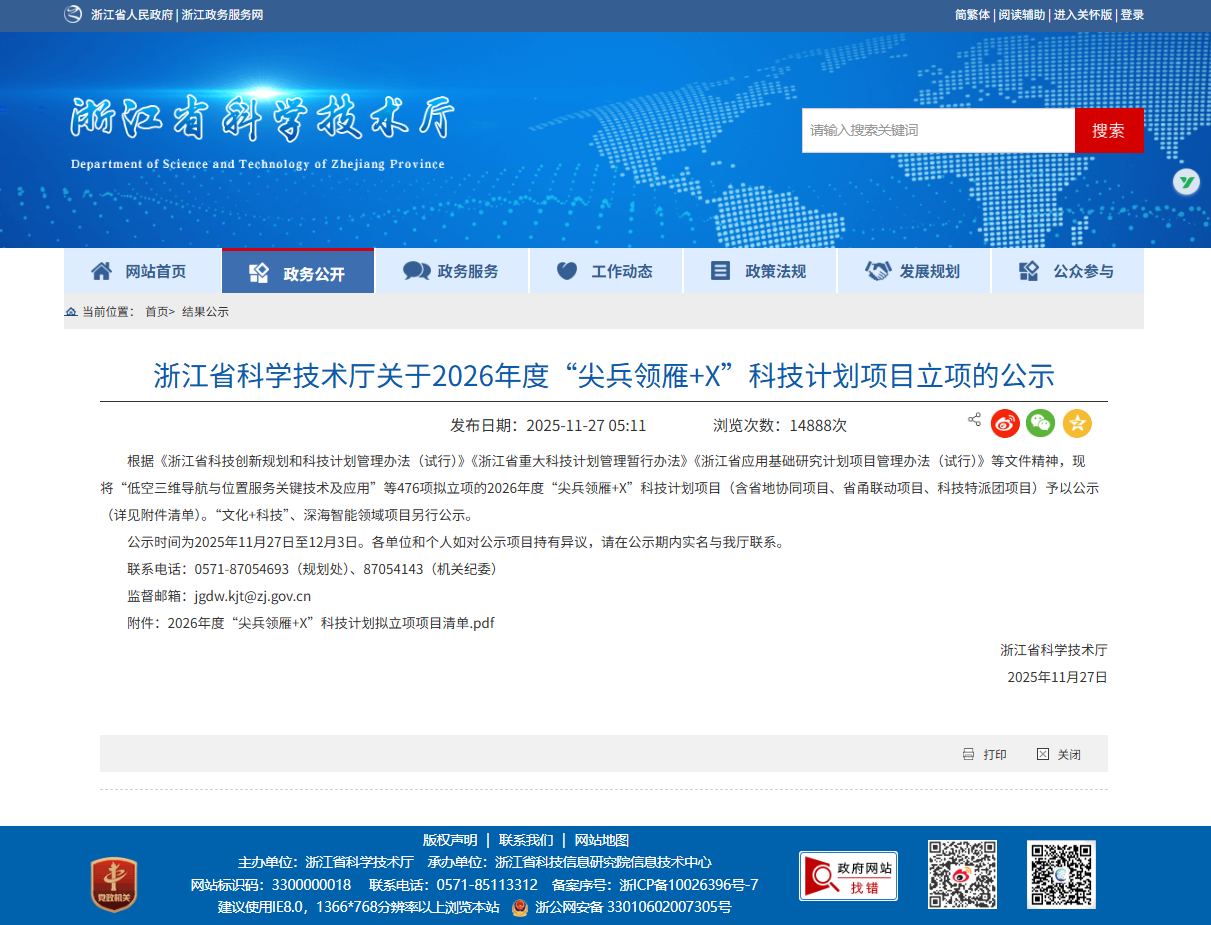
Task: Click the printer icon to print page
Action: (x=968, y=755)
